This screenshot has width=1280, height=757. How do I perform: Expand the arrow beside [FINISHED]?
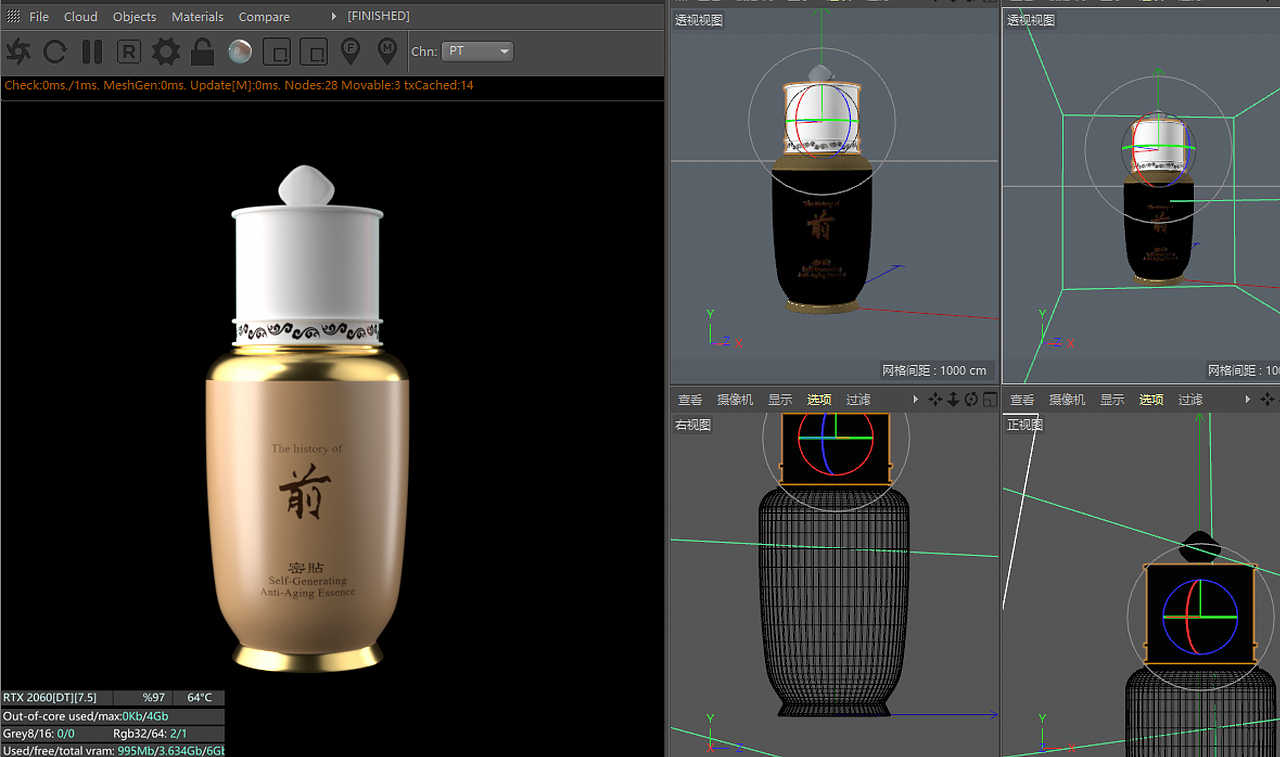coord(334,17)
